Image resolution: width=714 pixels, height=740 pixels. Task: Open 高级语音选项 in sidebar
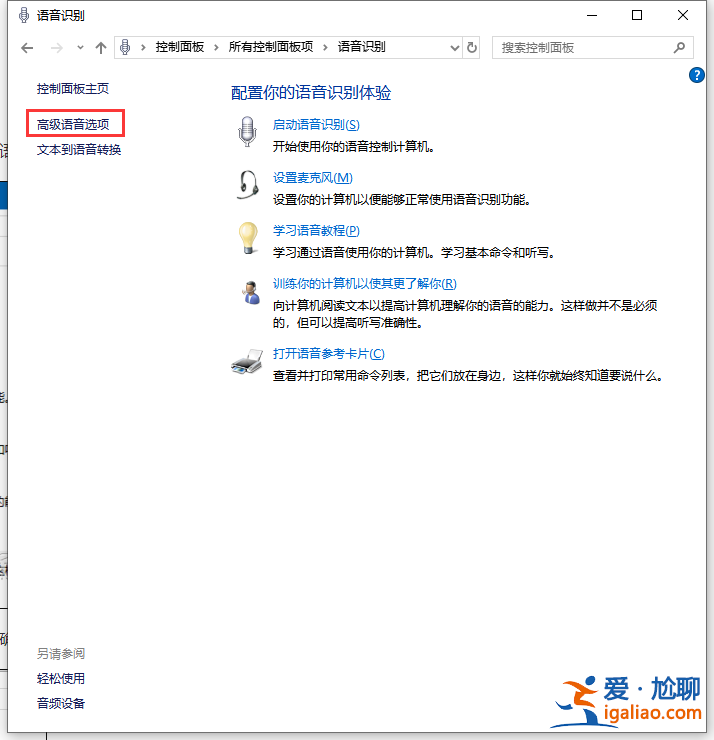click(x=73, y=124)
